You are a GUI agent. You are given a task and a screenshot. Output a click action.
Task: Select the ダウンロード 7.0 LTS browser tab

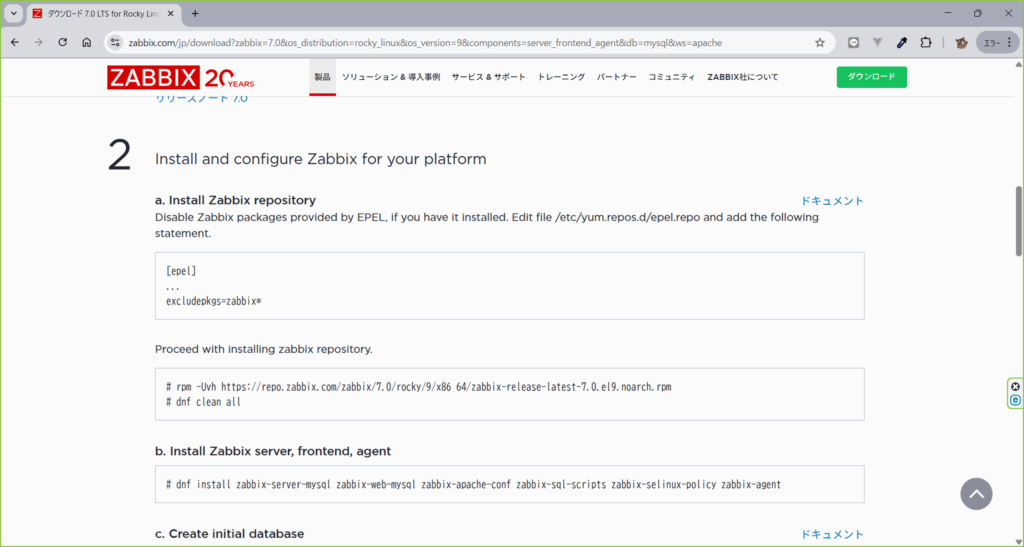coord(104,13)
